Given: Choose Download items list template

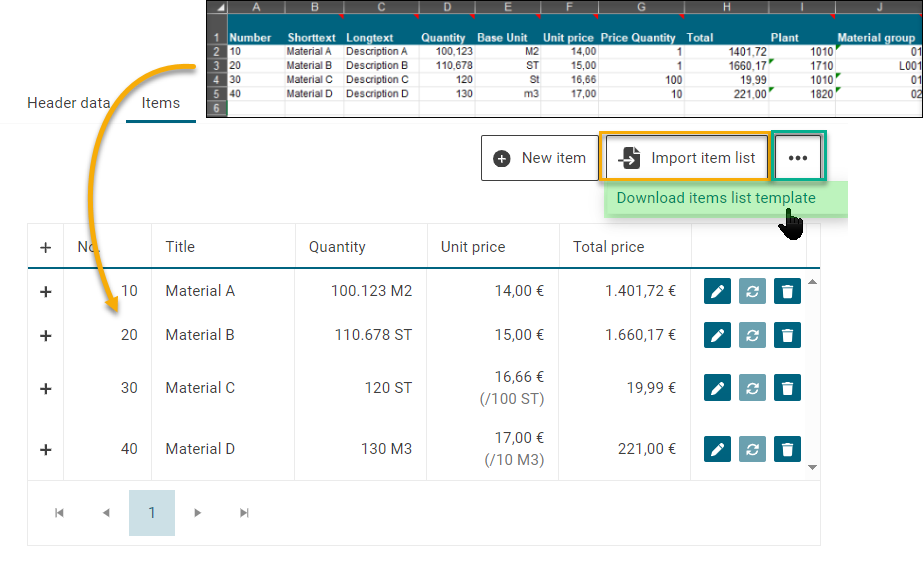Looking at the screenshot, I should coord(716,198).
